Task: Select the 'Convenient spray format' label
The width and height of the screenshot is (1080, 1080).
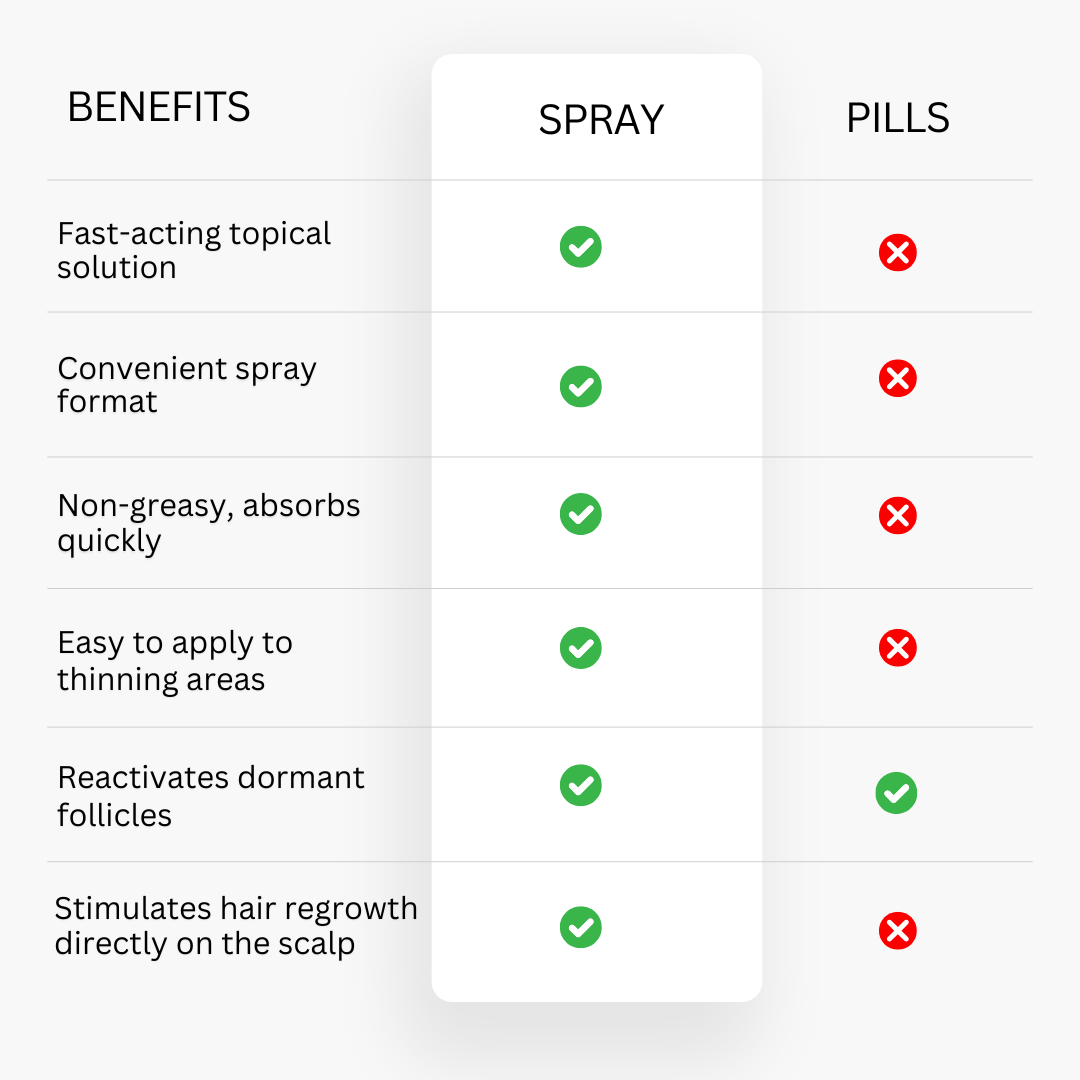Action: click(187, 385)
